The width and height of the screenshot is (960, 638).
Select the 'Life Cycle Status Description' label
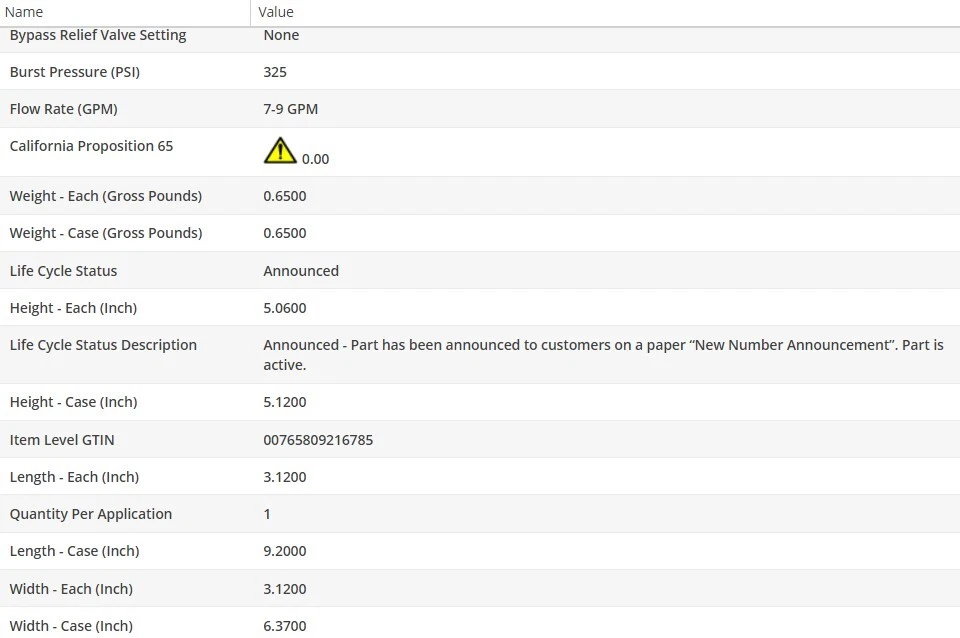(x=103, y=345)
